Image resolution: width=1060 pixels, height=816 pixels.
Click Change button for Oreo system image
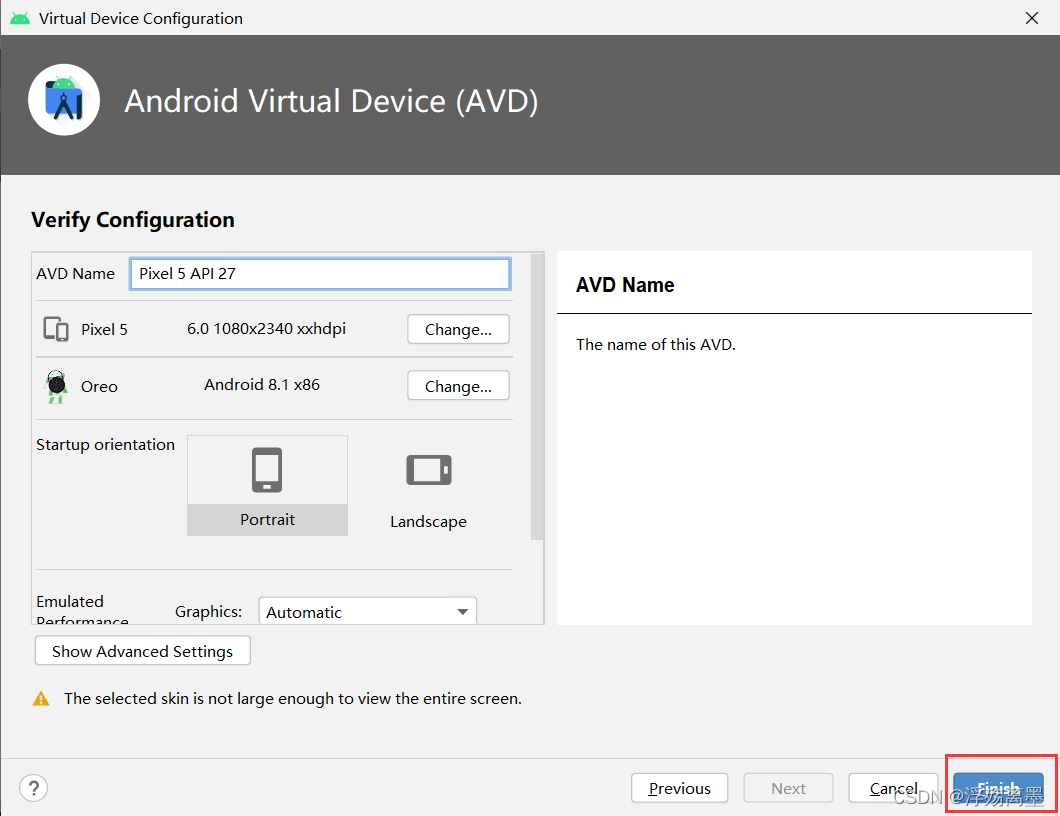458,386
